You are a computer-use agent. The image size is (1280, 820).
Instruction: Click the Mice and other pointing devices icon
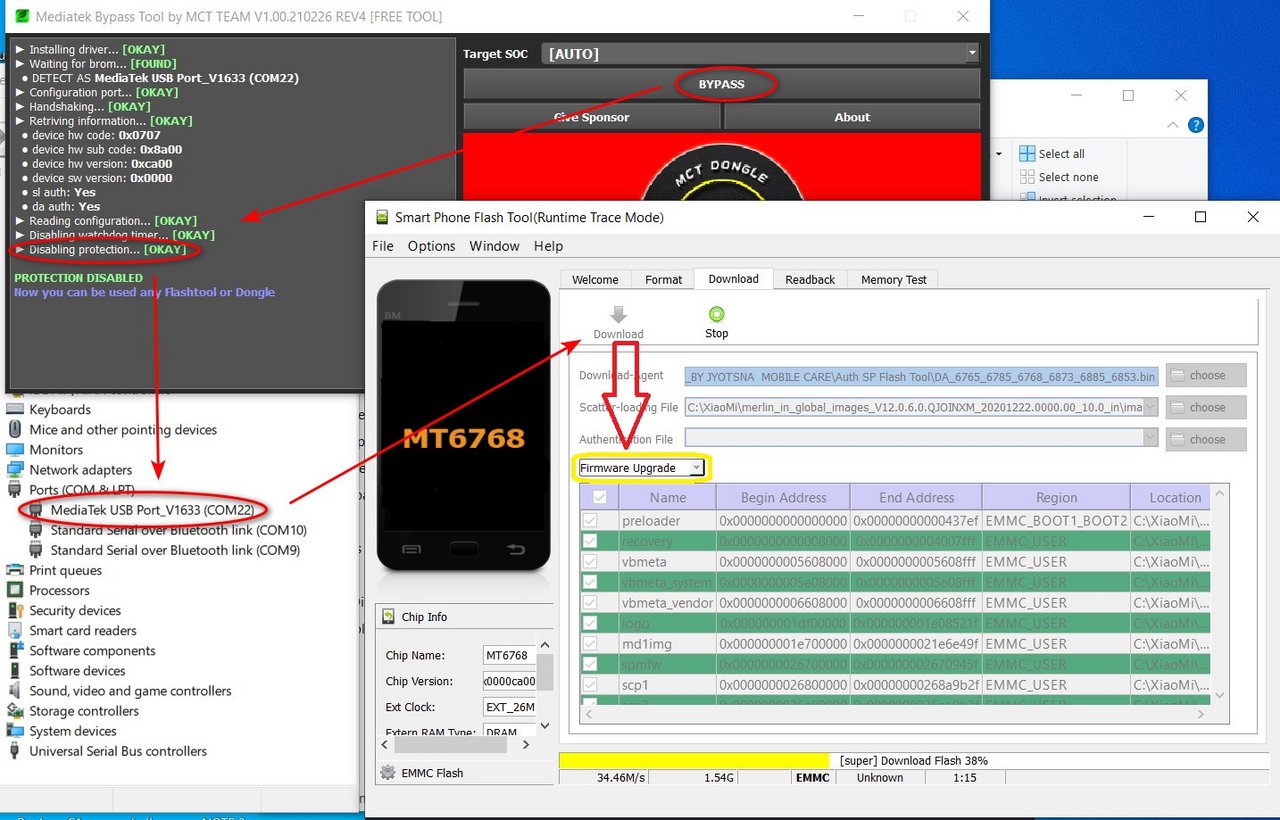15,430
